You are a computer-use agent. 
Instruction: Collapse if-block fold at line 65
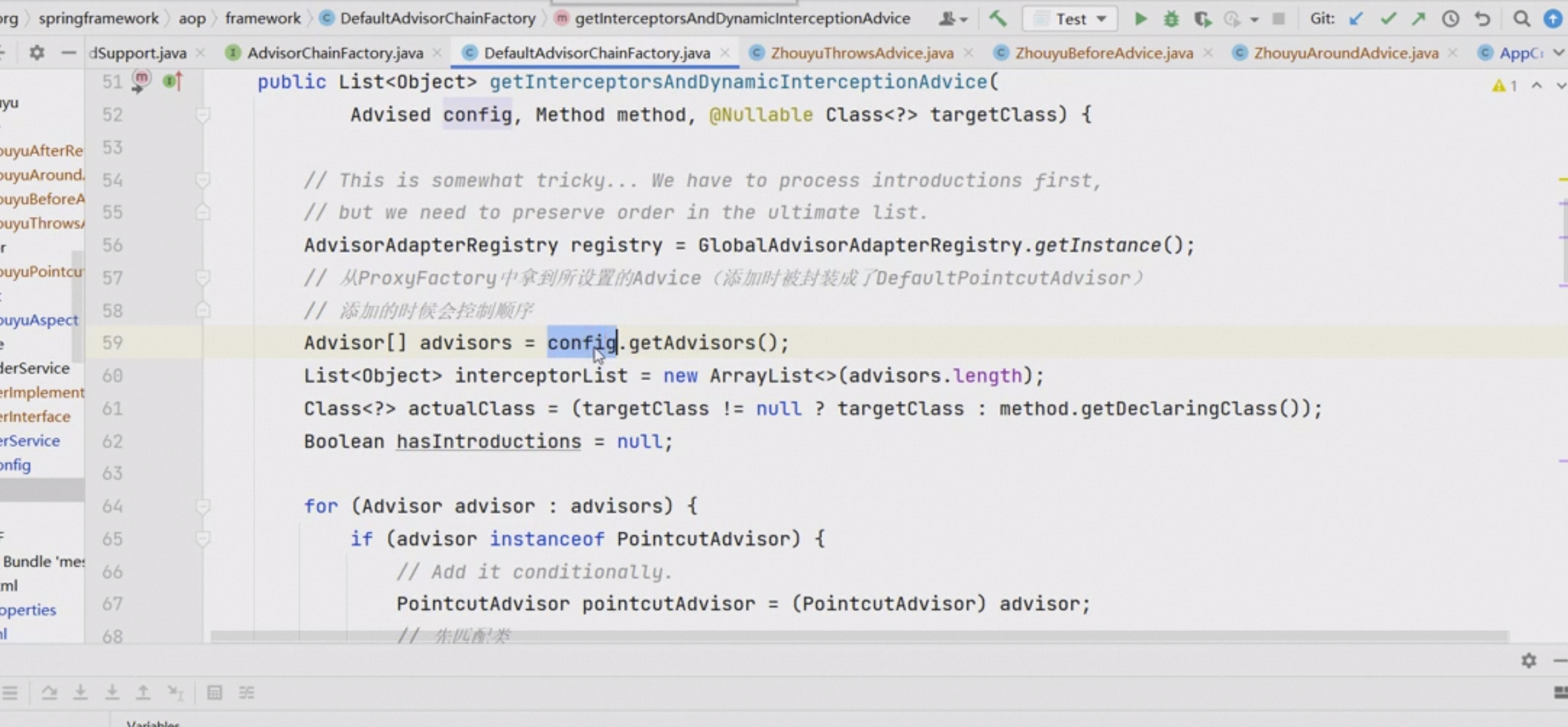(x=203, y=538)
